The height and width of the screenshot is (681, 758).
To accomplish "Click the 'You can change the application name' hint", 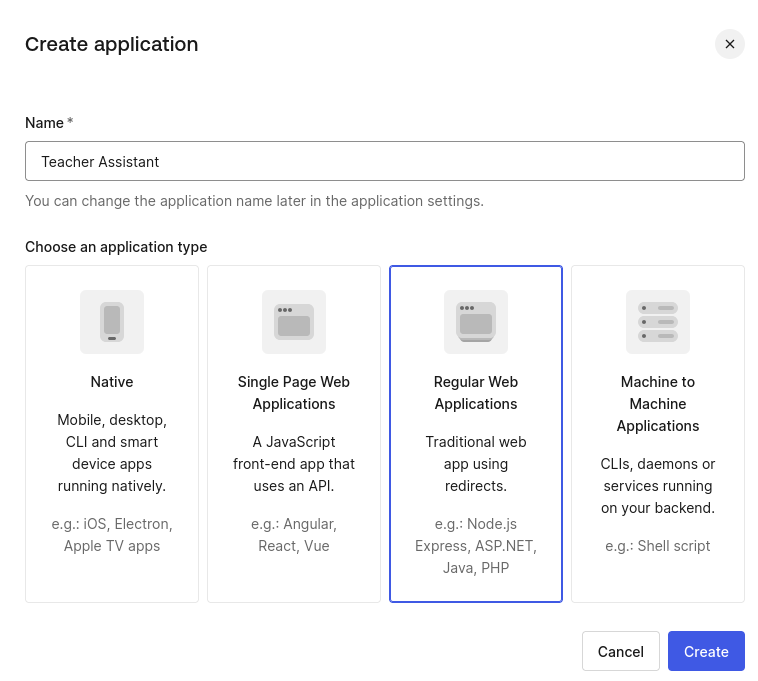I will click(x=254, y=201).
